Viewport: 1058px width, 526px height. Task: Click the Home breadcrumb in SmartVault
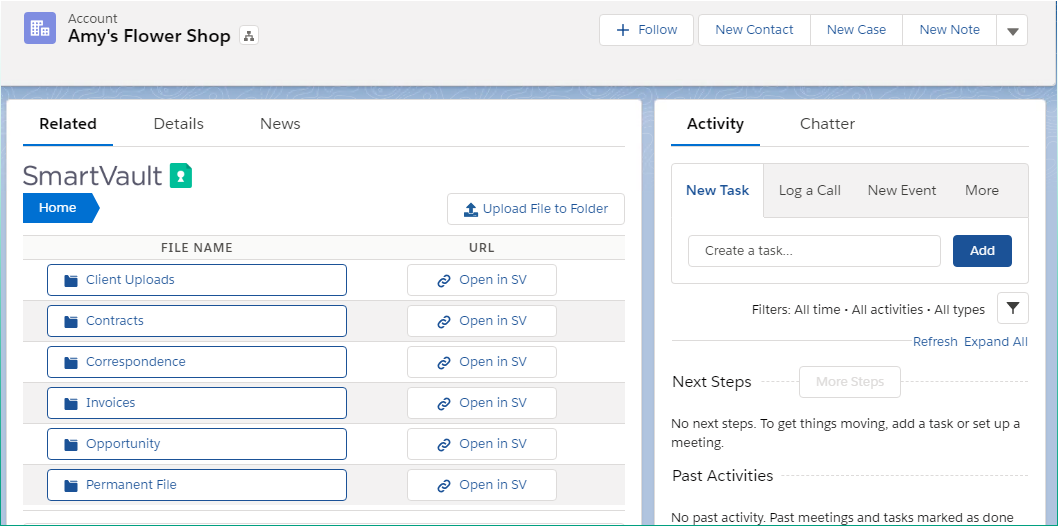[60, 208]
